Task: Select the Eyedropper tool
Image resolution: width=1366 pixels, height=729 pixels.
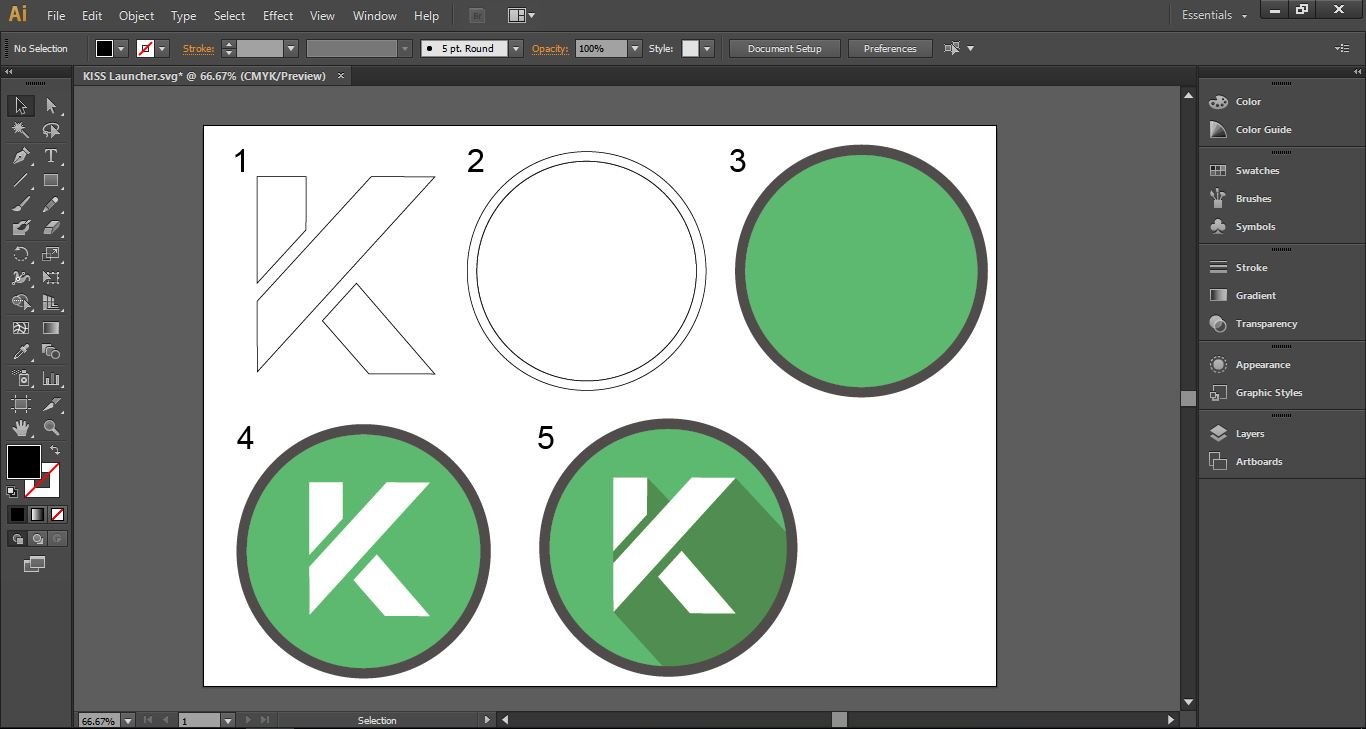Action: [x=21, y=352]
